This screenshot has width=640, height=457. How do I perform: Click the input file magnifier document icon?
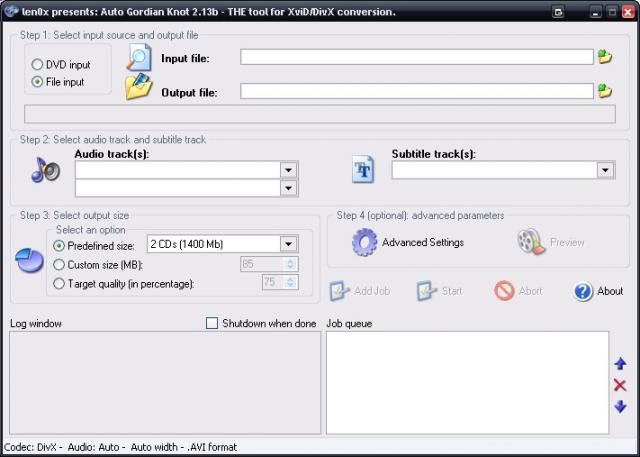point(139,58)
